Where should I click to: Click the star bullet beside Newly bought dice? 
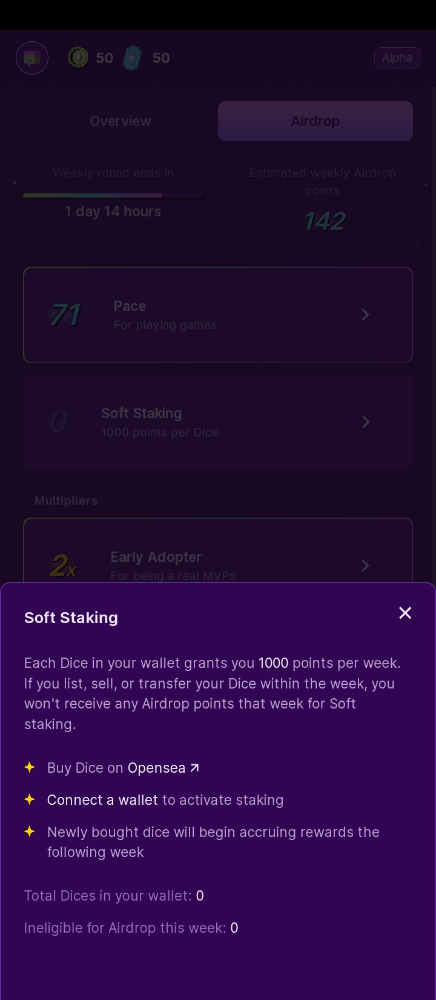click(x=29, y=831)
